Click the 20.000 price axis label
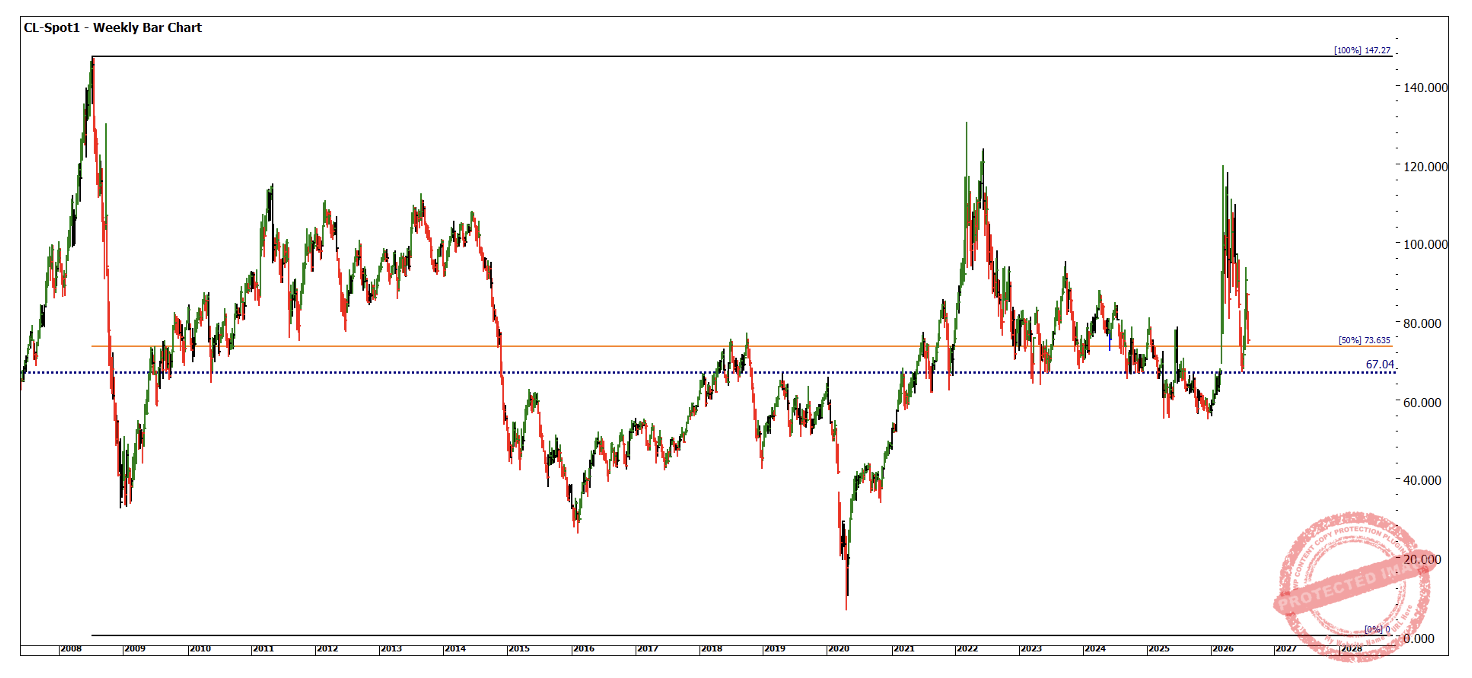 (1425, 559)
